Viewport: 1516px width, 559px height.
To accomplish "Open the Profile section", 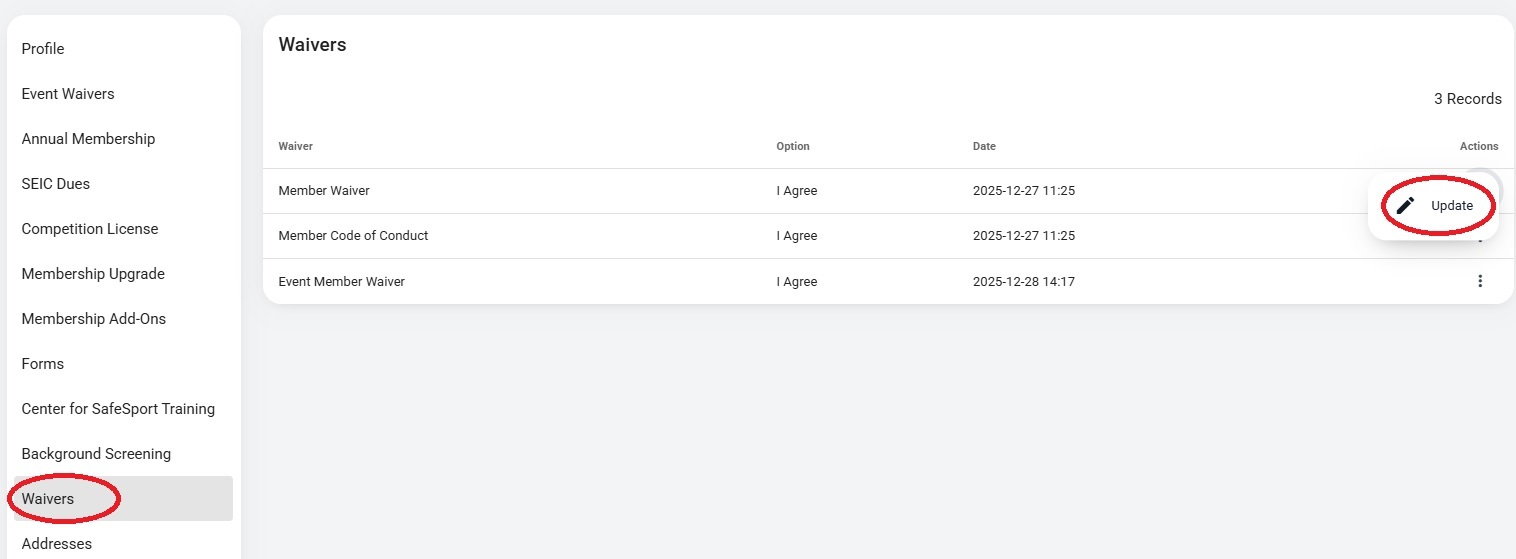I will (43, 49).
